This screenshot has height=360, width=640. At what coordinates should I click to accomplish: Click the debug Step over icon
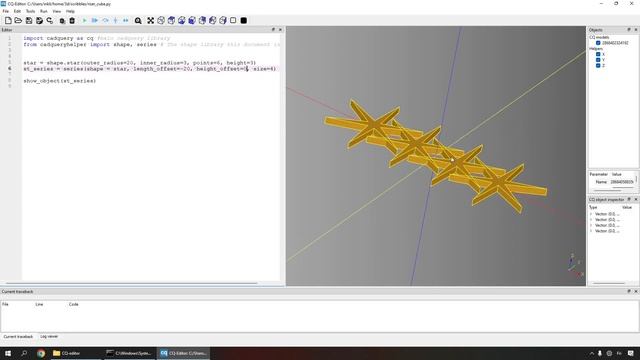point(105,20)
